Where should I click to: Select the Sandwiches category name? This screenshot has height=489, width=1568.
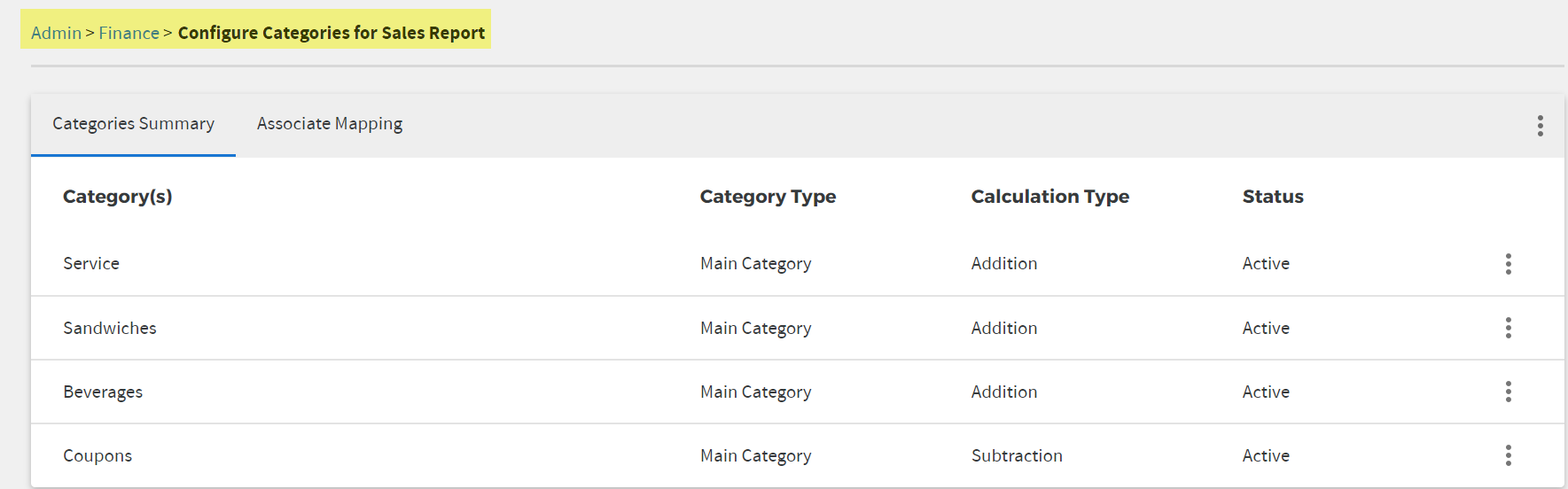pos(110,328)
